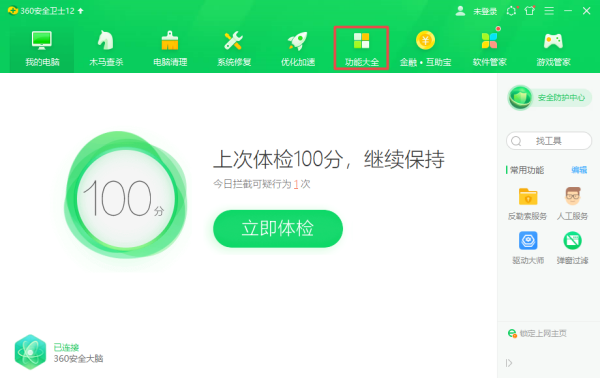Open the skin shirt icon
Viewport: 600px width, 378px height.
point(530,11)
